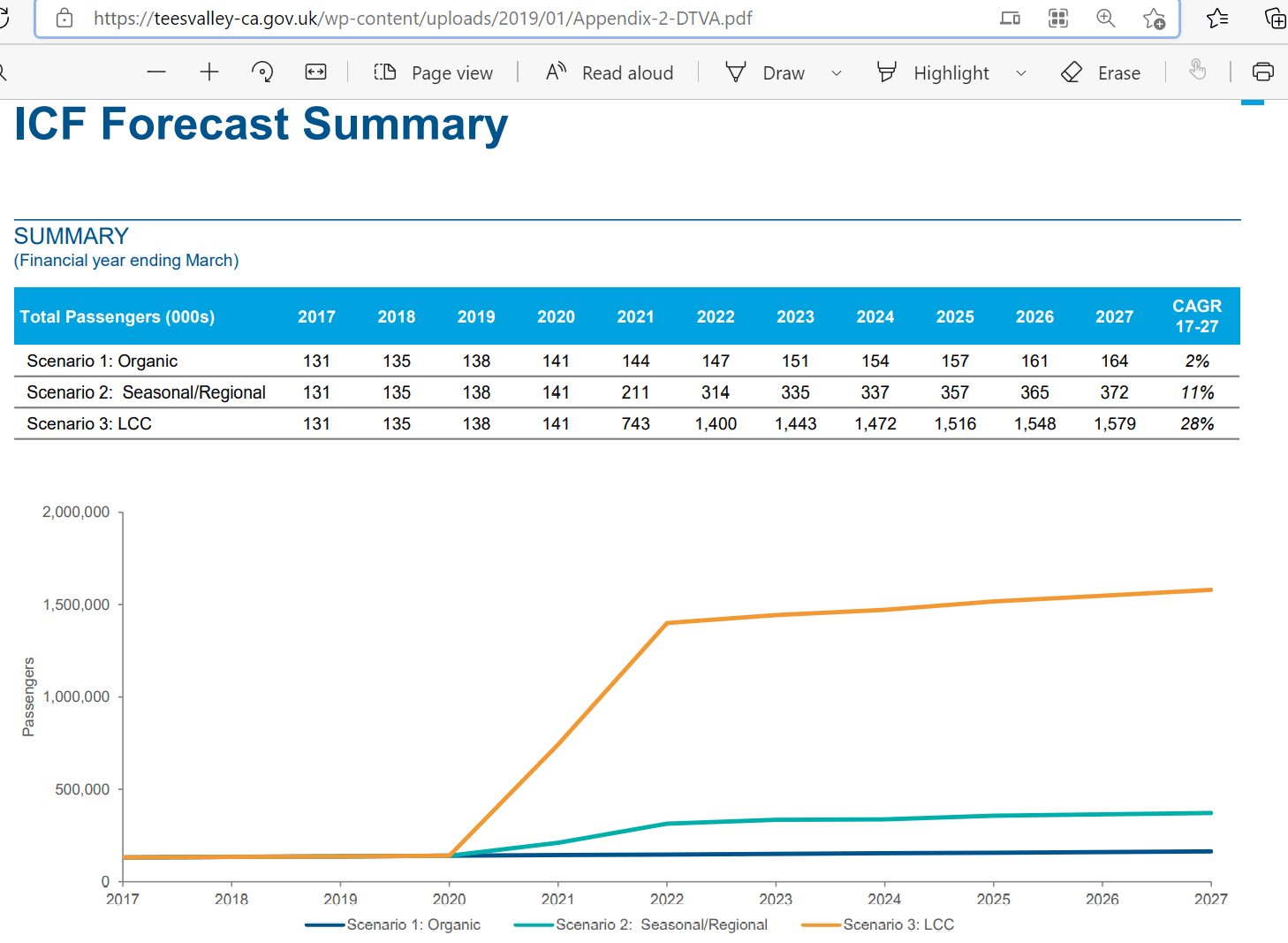The height and width of the screenshot is (943, 1288).
Task: Click "(Financial year ending March)" subtitle
Action: [126, 261]
